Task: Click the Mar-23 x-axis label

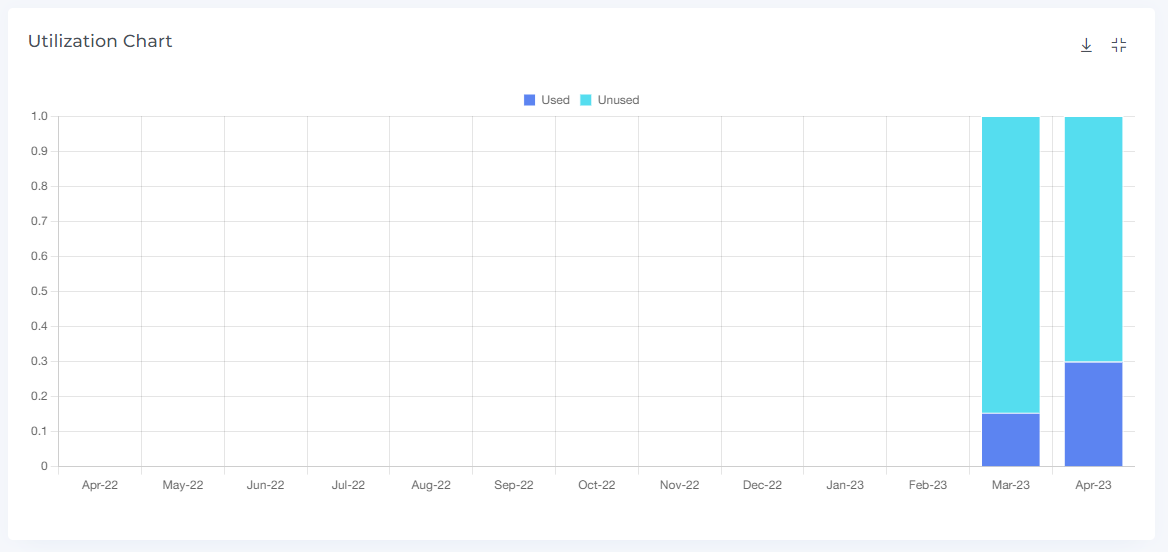Action: pos(1010,485)
